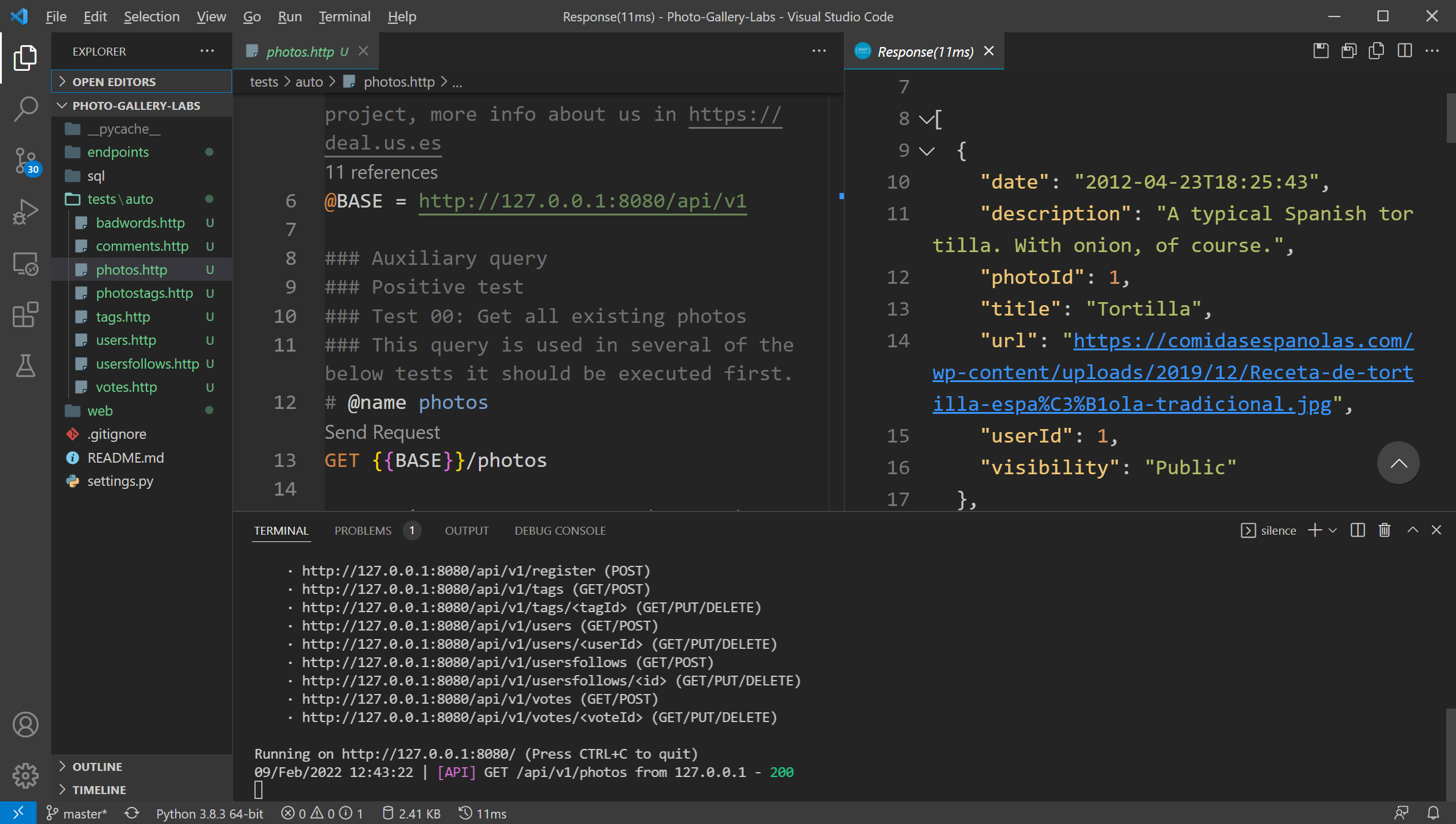Open the Extensions view
The image size is (1456, 824).
pyautogui.click(x=25, y=315)
